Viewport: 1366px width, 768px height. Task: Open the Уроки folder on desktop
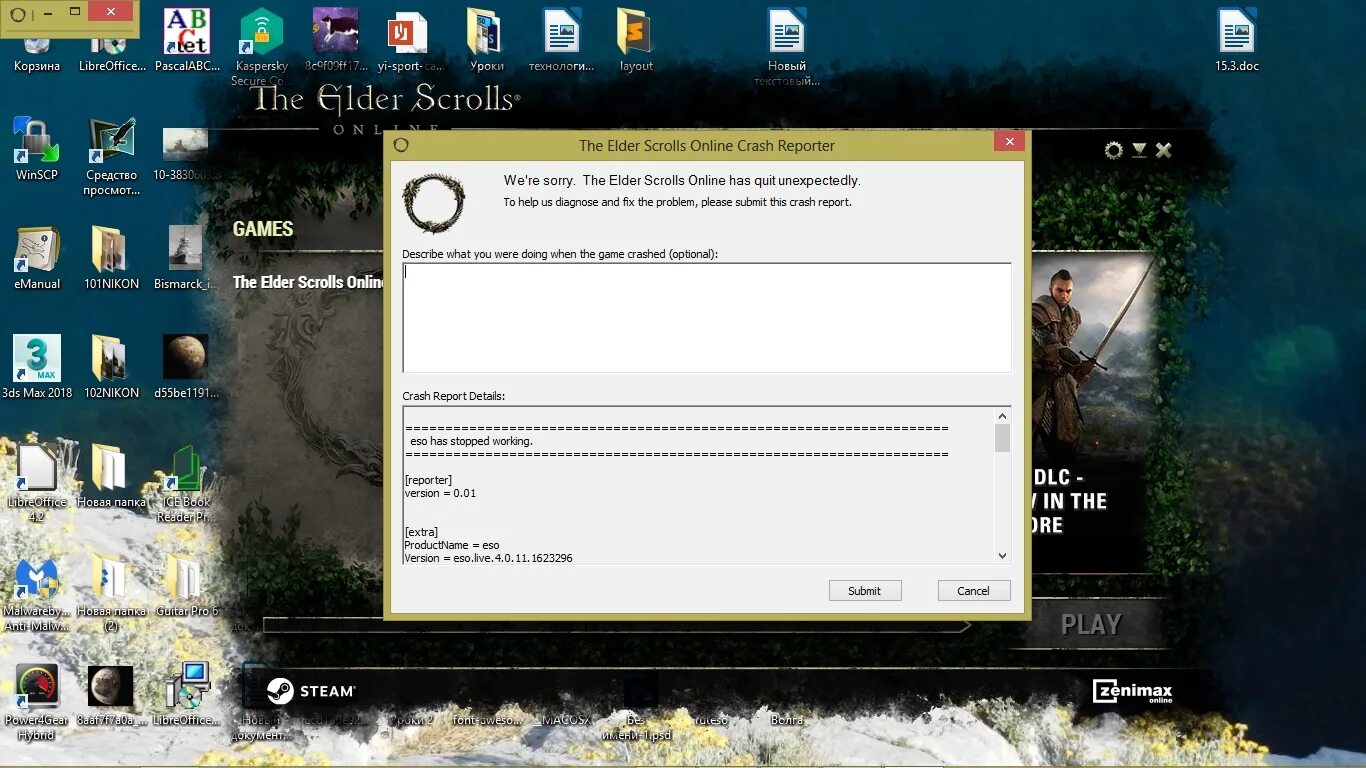click(x=487, y=40)
